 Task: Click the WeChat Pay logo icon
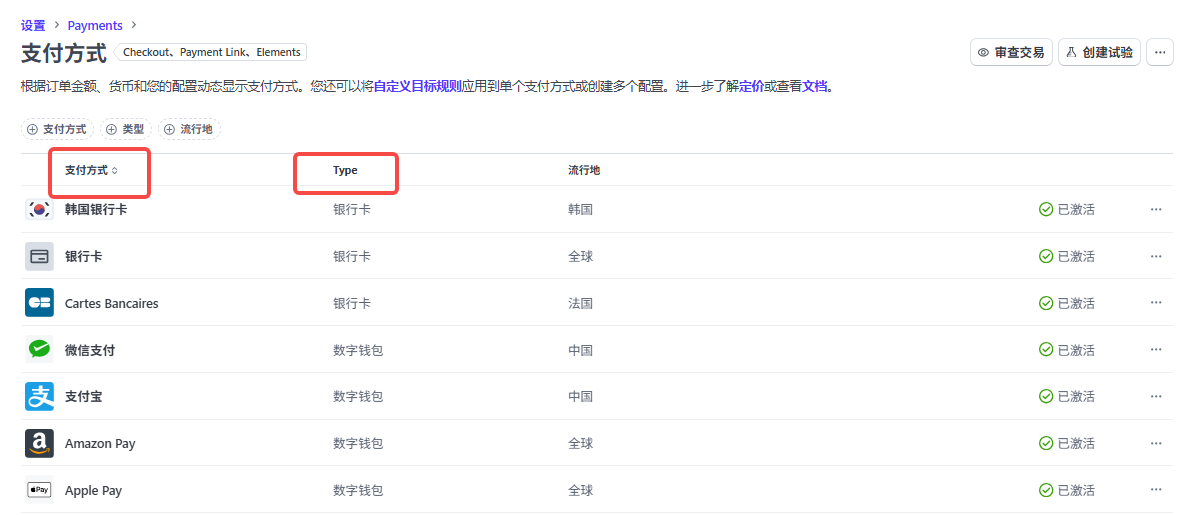coord(39,350)
